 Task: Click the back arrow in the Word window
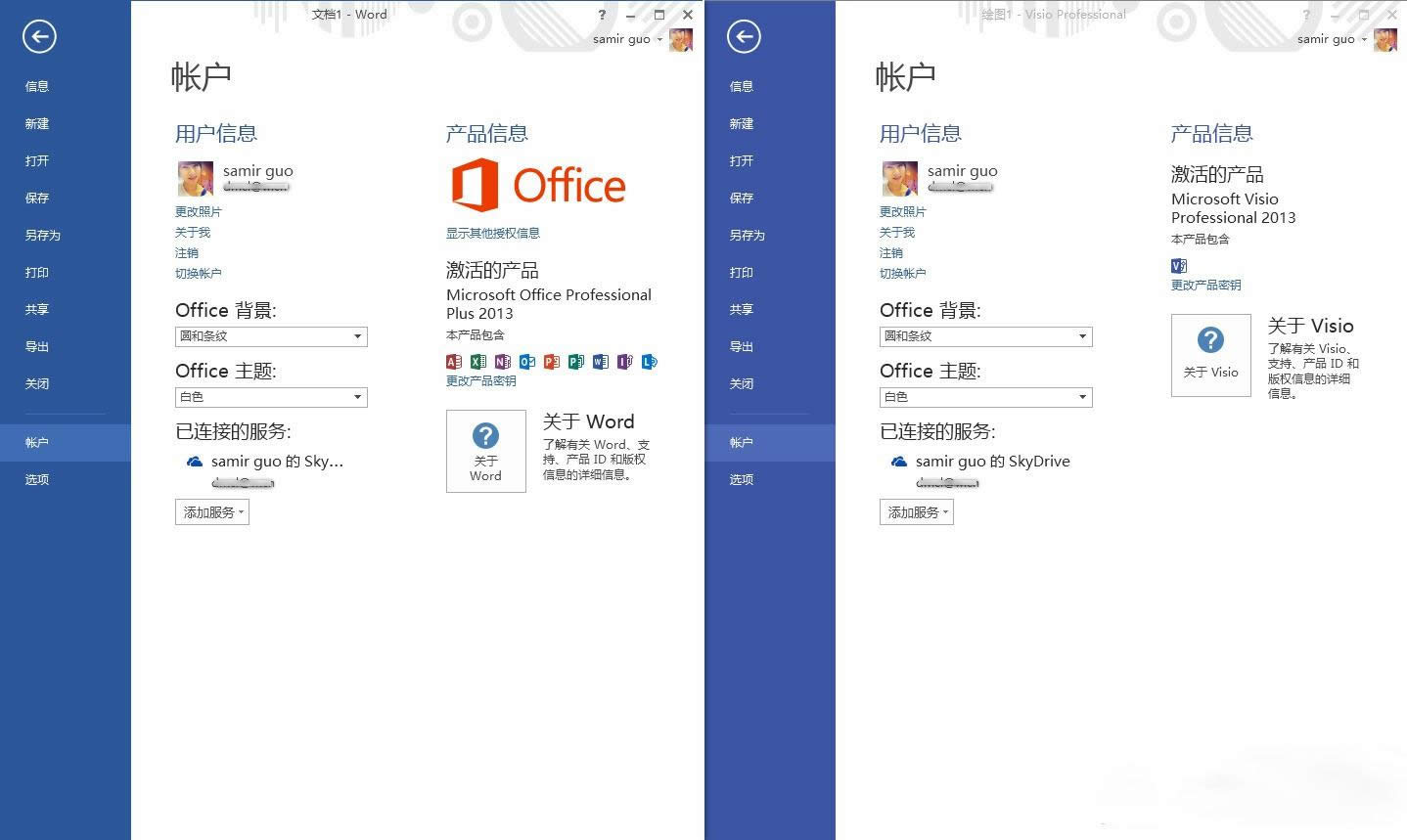39,37
